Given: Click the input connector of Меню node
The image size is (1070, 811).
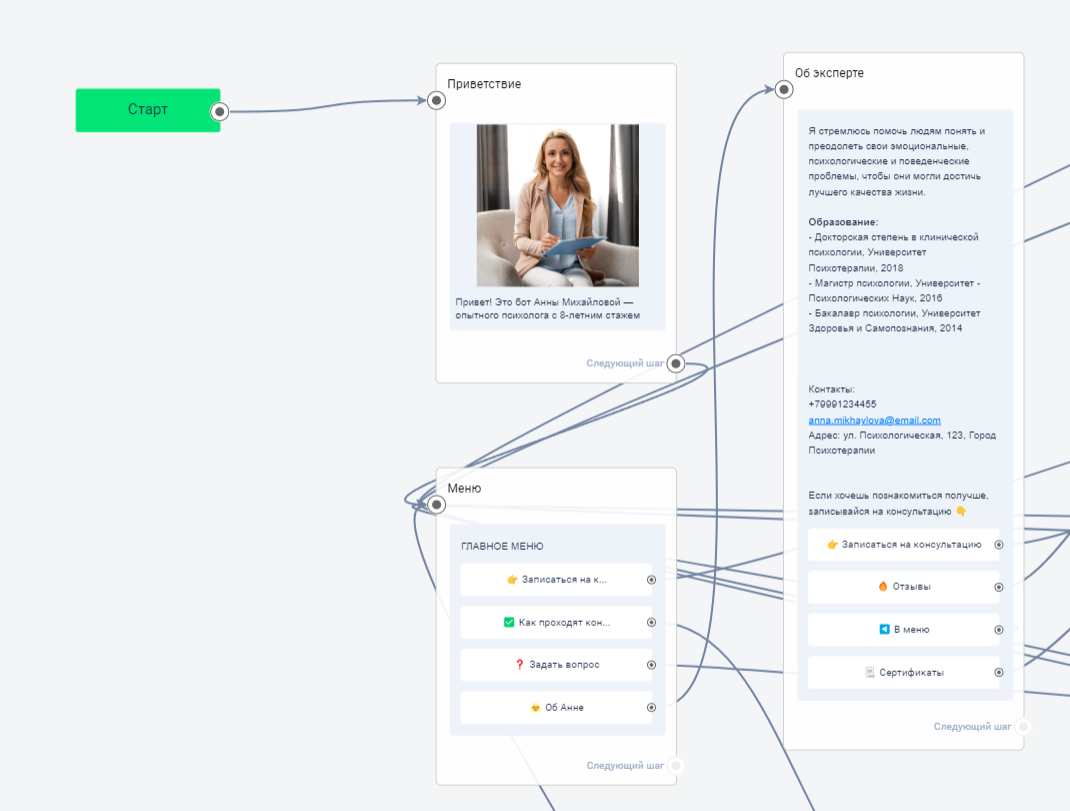Looking at the screenshot, I should (436, 505).
